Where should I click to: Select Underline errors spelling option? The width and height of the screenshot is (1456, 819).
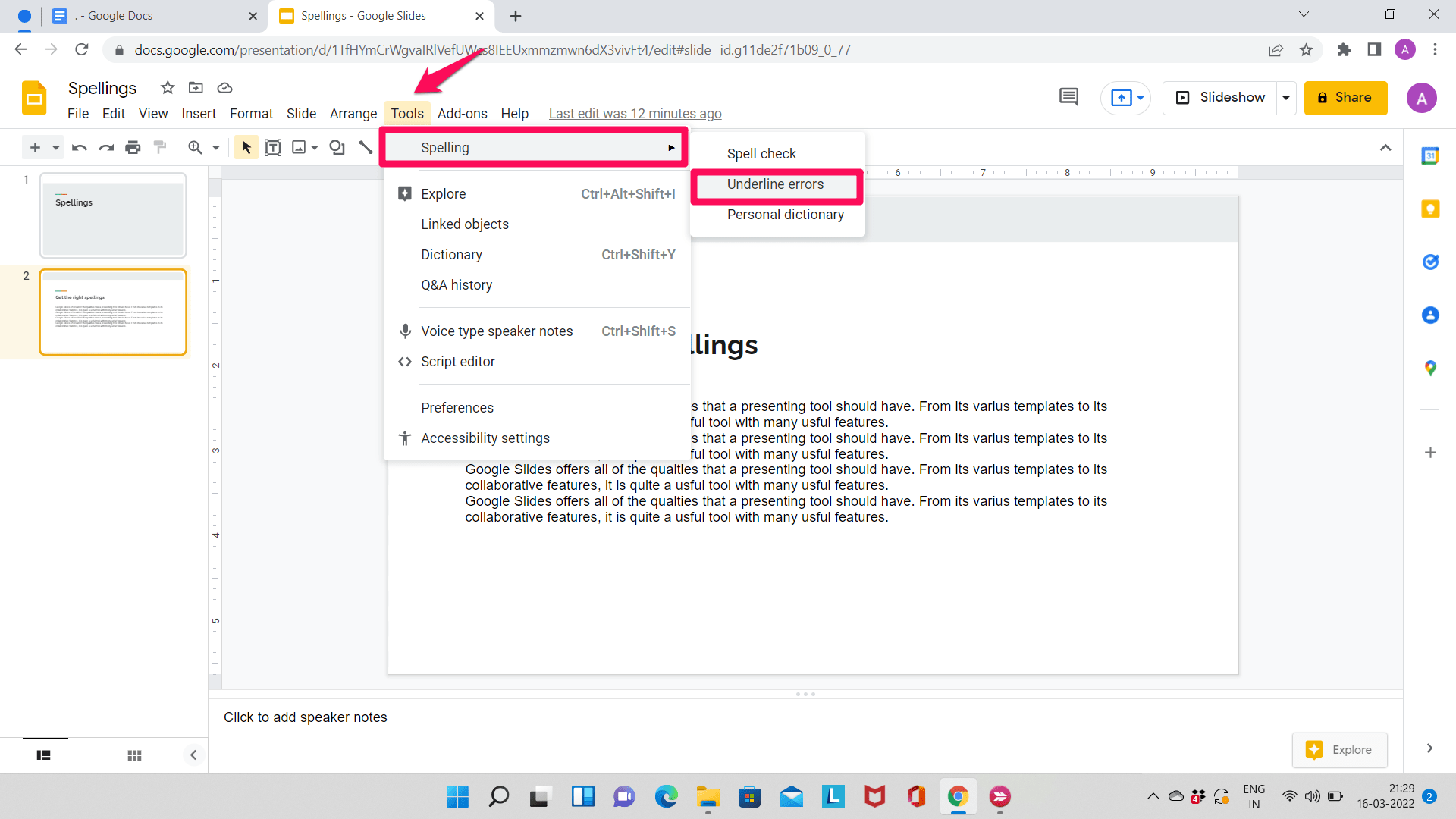776,184
